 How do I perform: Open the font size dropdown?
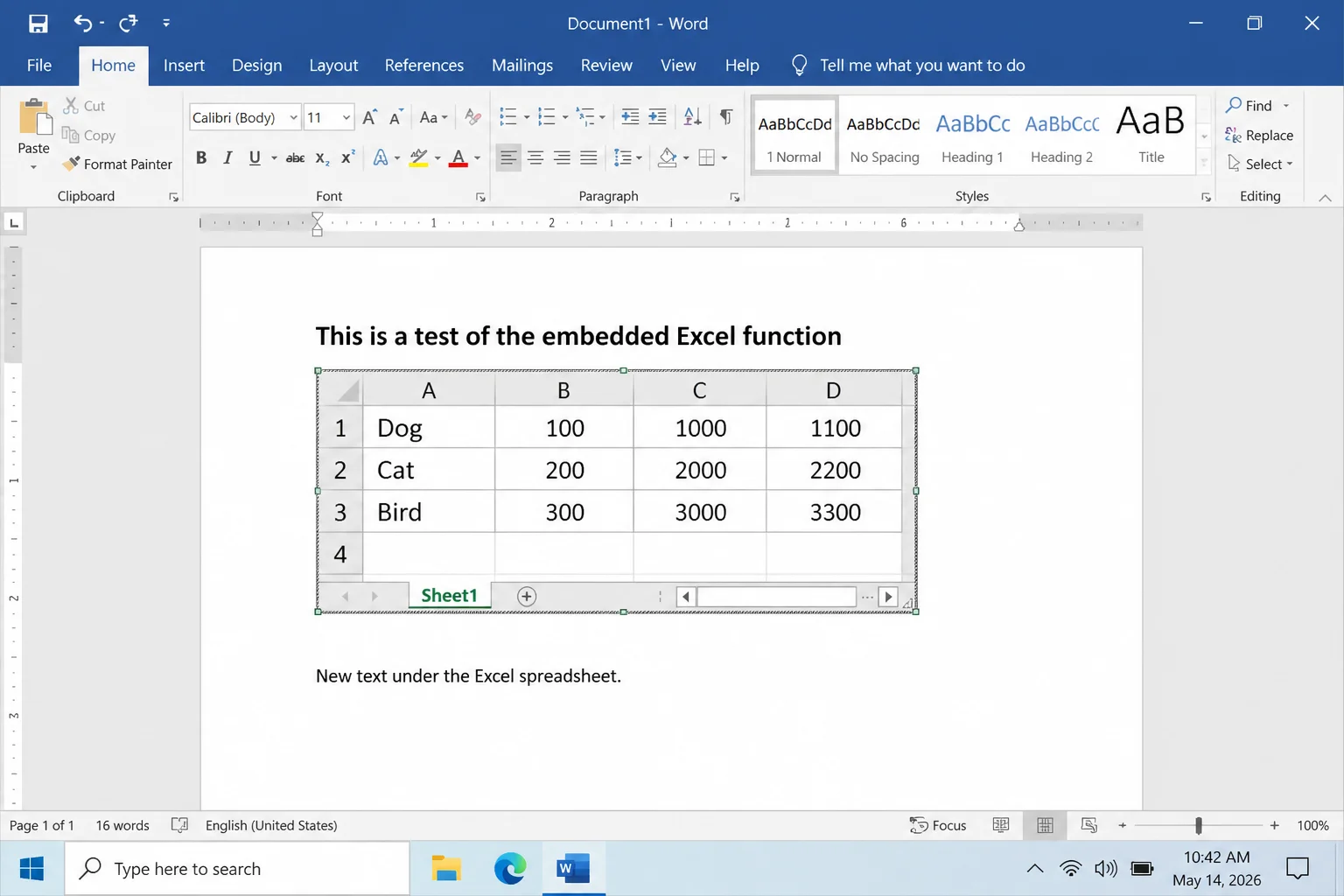346,117
